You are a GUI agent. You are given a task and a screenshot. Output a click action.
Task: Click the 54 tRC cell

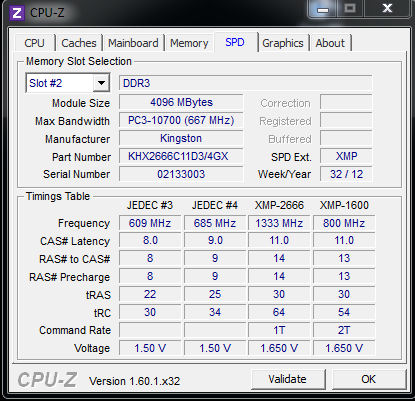(x=344, y=312)
